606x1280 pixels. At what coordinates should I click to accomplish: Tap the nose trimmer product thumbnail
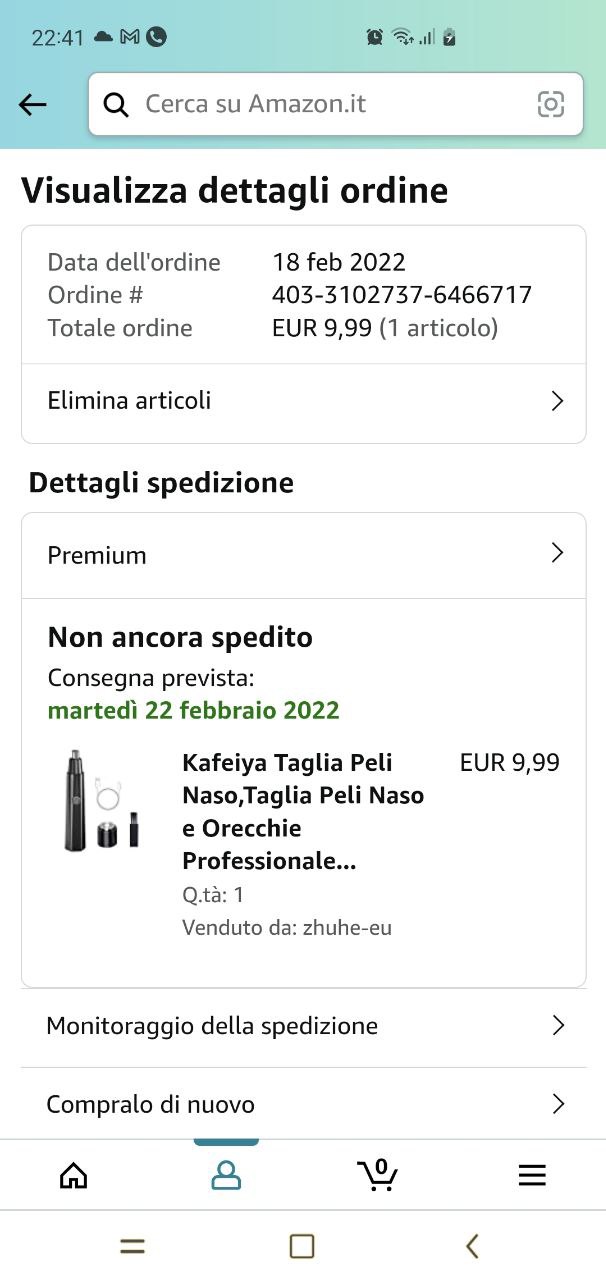100,800
